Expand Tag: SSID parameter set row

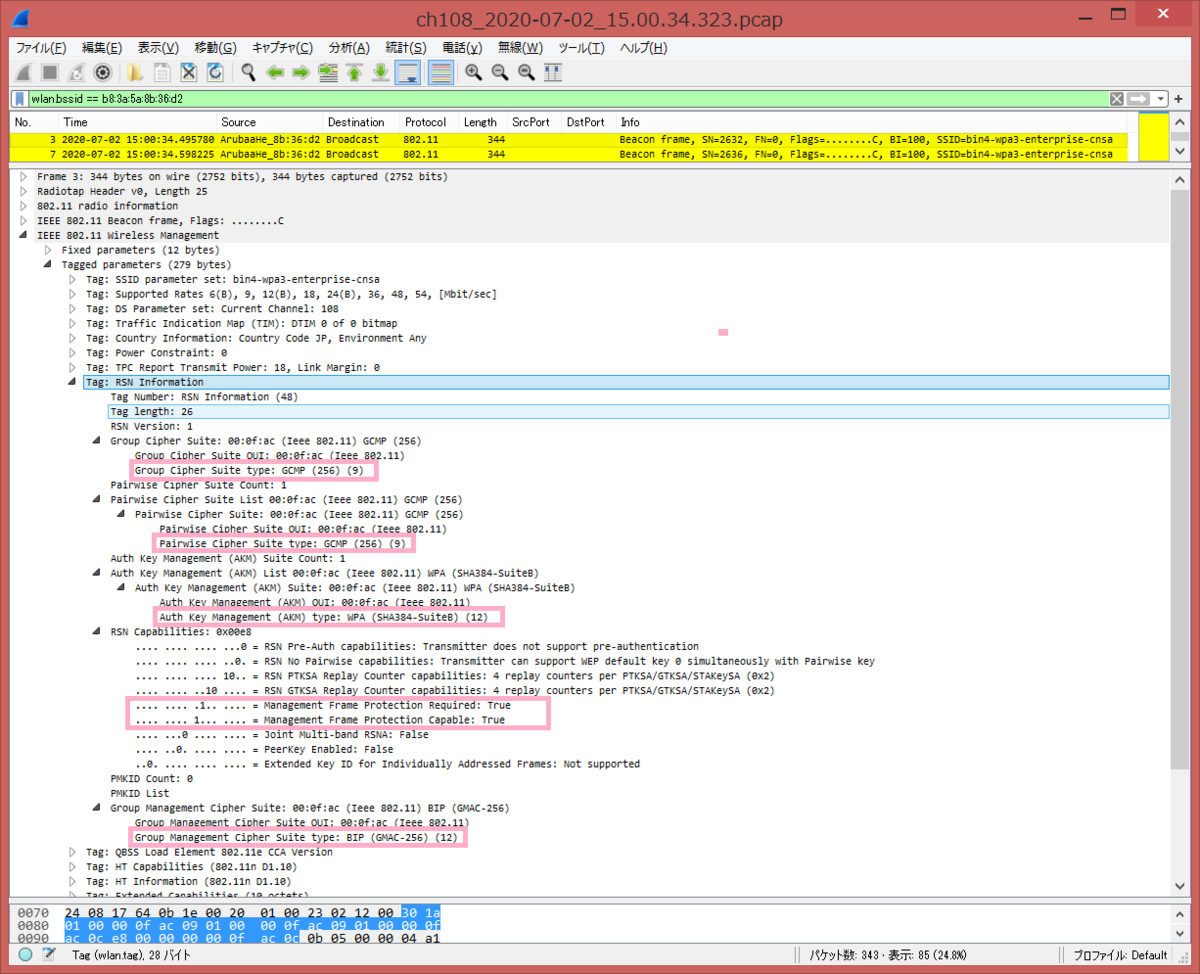click(72, 279)
